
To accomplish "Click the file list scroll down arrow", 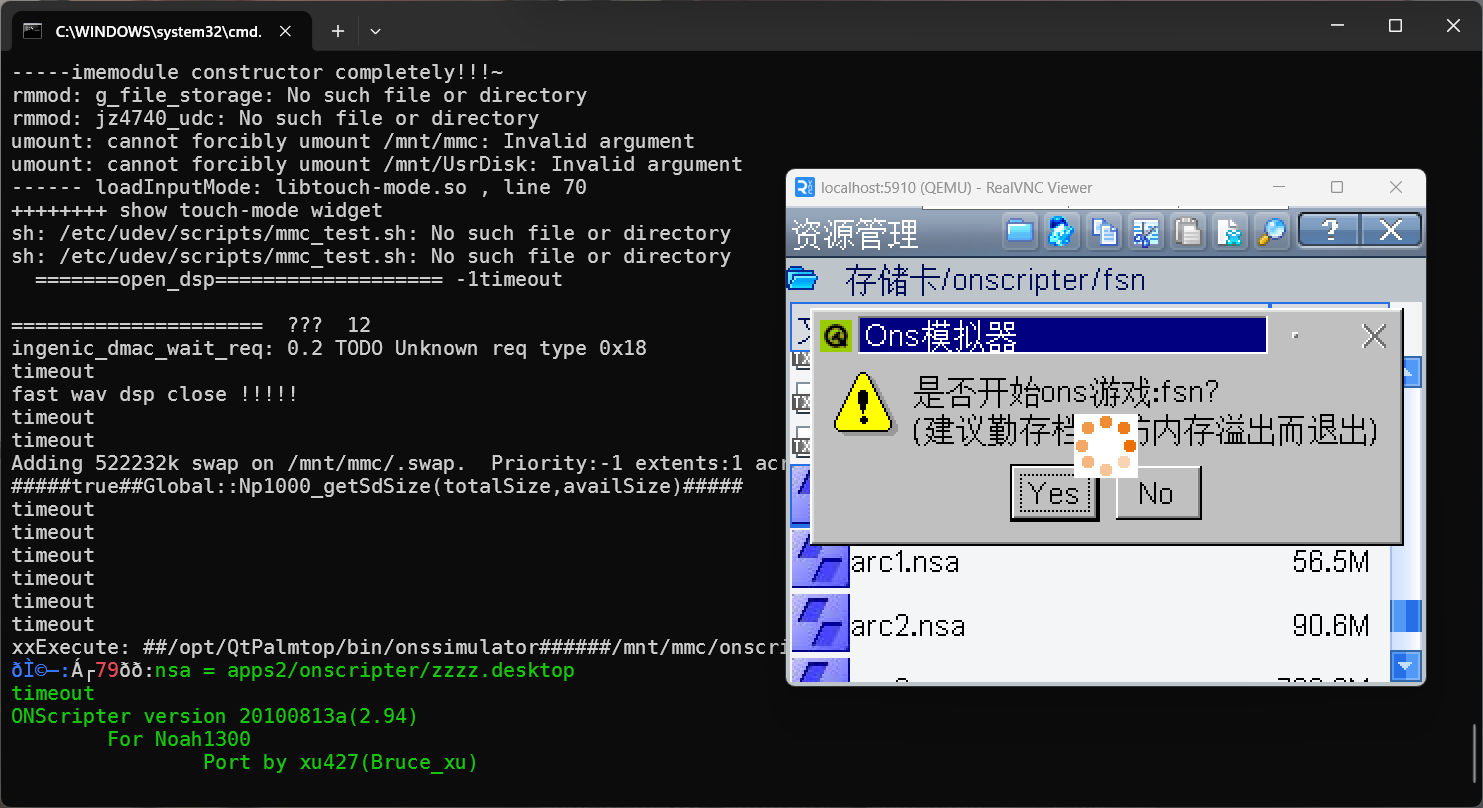I will click(x=1407, y=664).
